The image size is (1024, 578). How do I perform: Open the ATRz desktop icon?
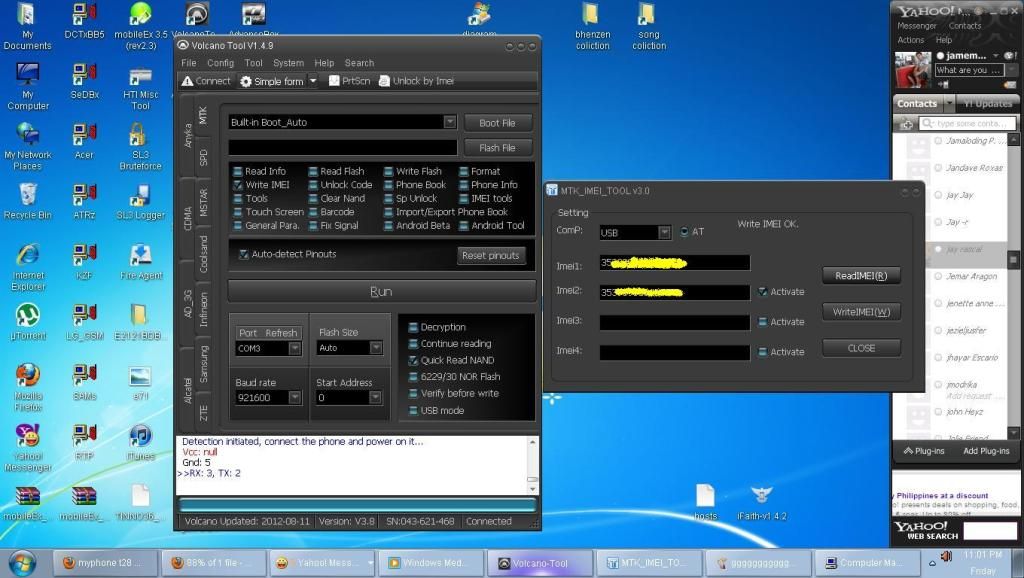pyautogui.click(x=84, y=201)
